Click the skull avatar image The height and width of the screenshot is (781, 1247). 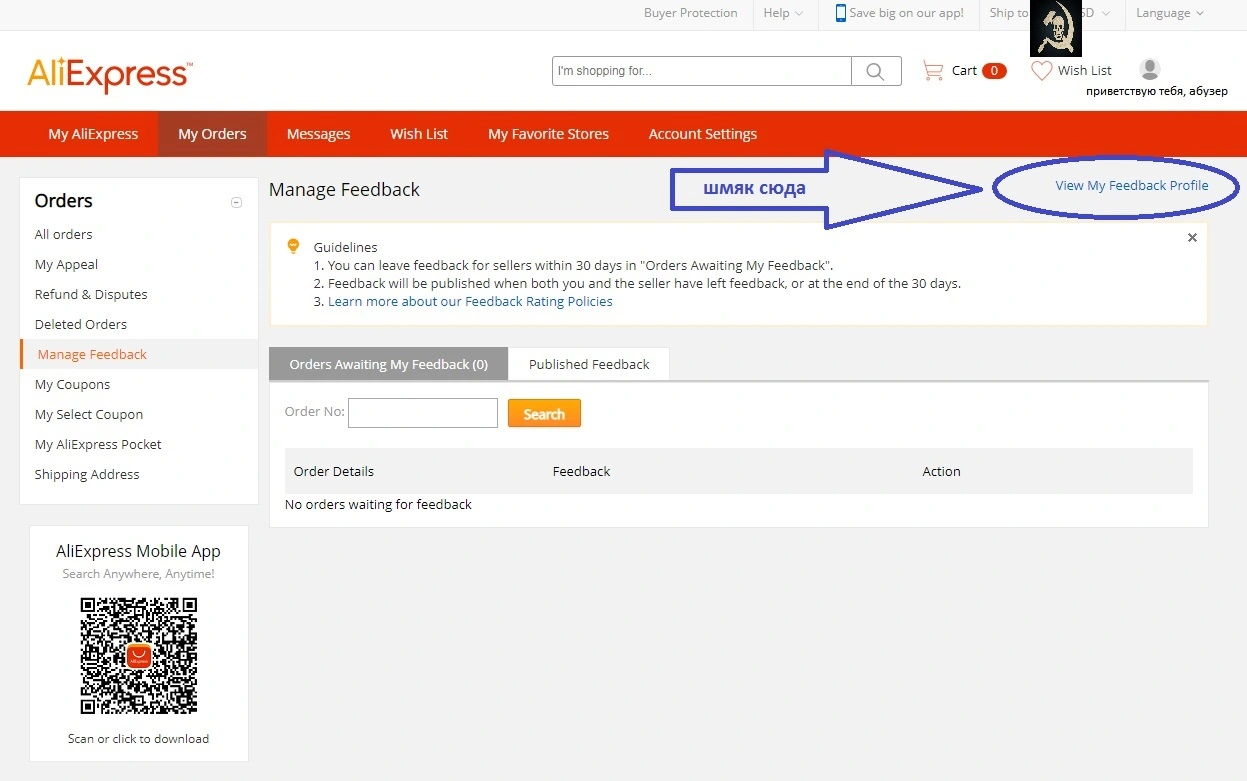[1056, 27]
